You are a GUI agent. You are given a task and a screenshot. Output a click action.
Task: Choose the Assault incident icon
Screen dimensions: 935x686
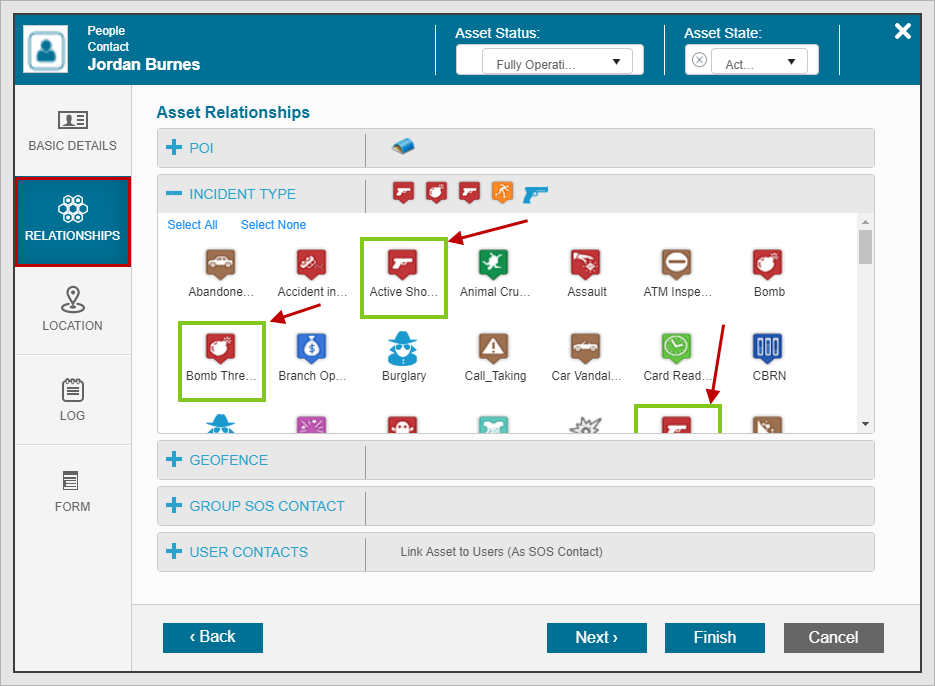coord(586,265)
